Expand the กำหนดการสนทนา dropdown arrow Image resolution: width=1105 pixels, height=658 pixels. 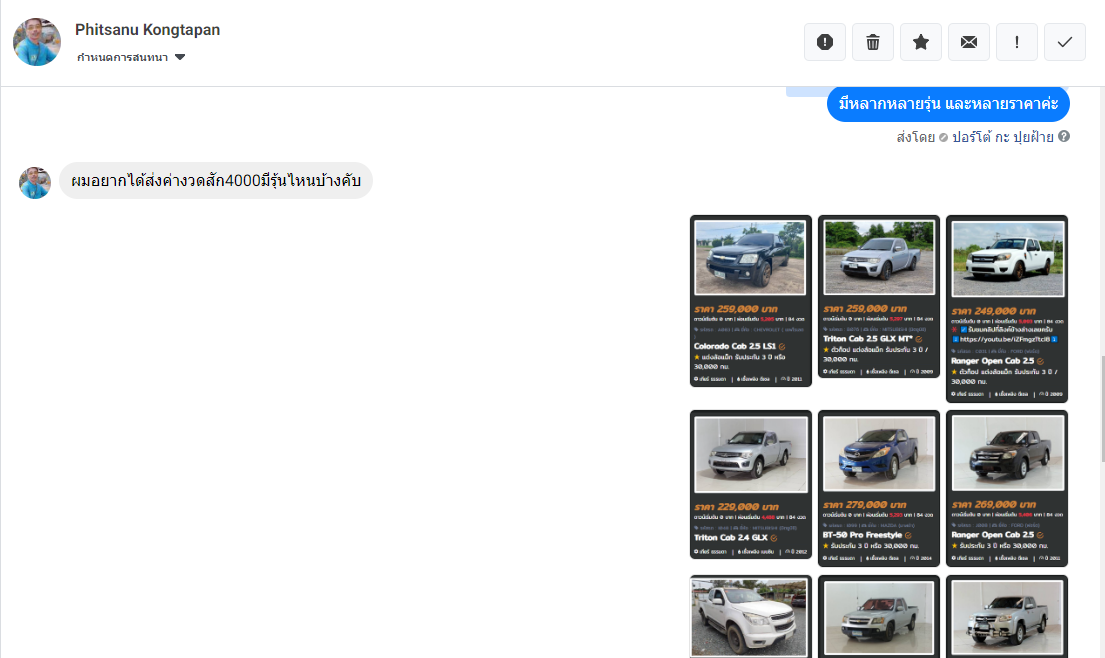pyautogui.click(x=180, y=57)
